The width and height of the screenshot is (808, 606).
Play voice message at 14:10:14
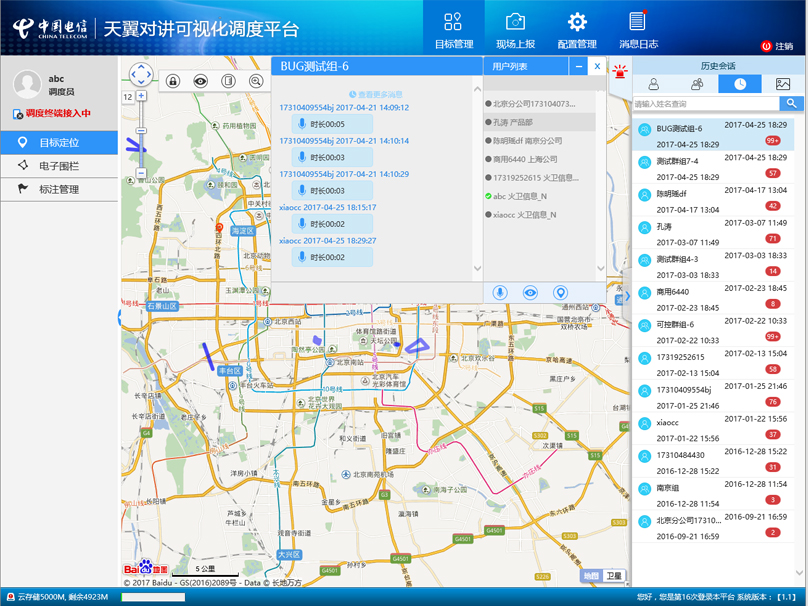[332, 157]
